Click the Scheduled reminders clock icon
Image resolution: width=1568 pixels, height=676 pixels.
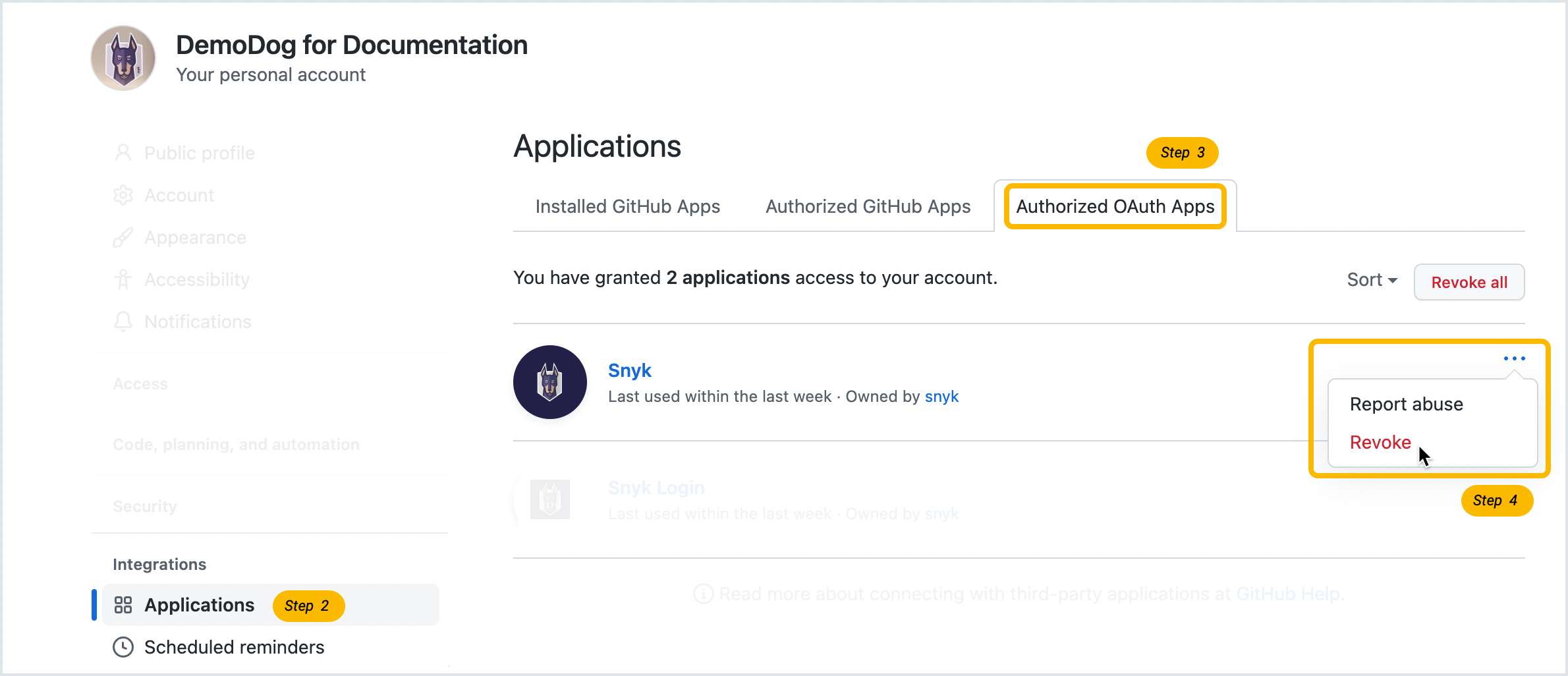coord(123,647)
